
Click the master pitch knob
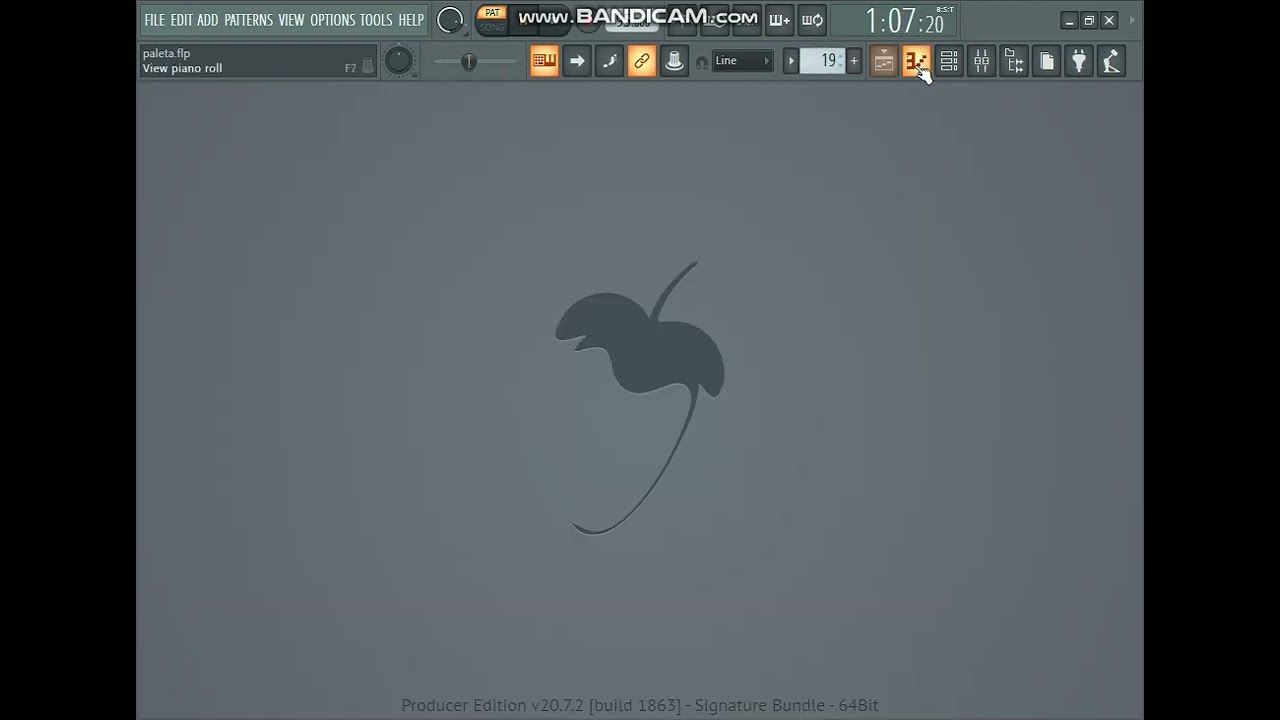tap(398, 61)
